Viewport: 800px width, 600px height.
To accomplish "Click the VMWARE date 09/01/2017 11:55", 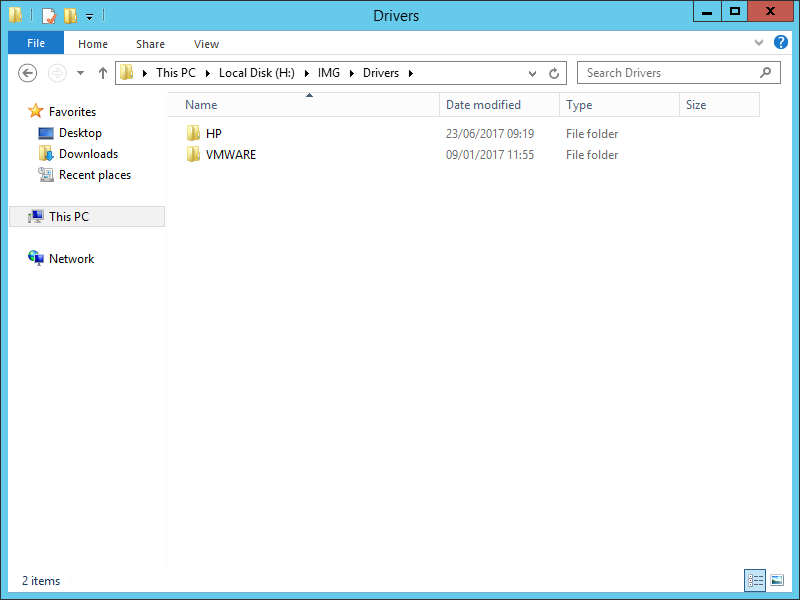I will click(490, 155).
